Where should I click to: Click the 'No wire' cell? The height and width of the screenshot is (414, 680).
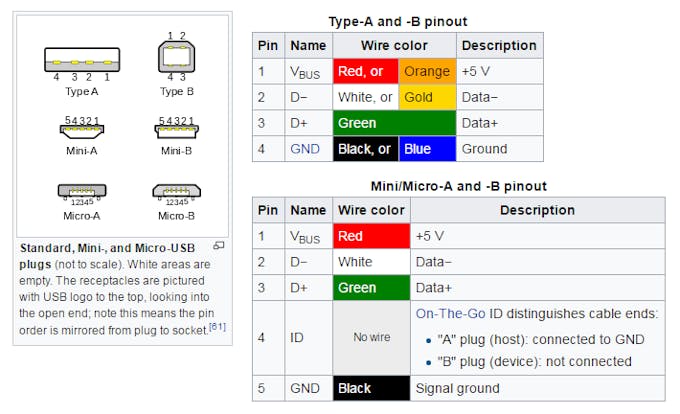pyautogui.click(x=371, y=338)
